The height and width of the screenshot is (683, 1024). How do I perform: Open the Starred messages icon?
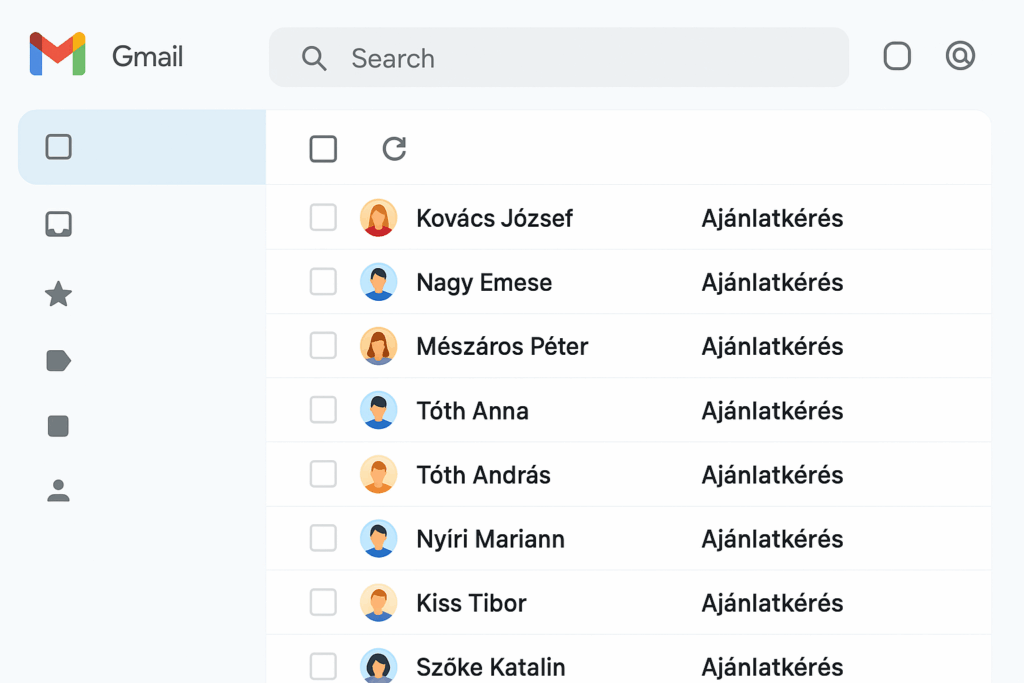click(58, 294)
